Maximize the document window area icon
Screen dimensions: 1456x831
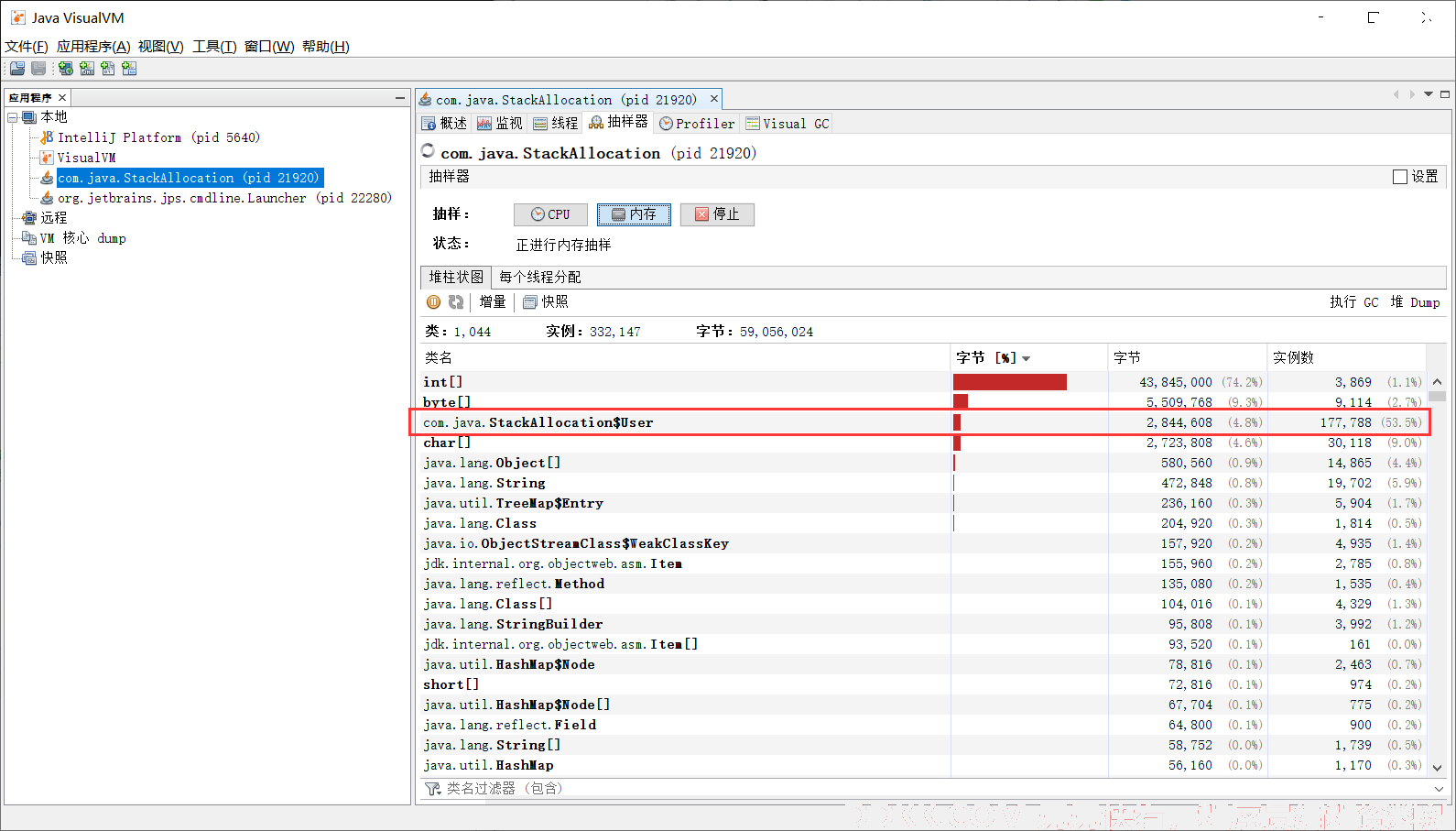point(1445,94)
